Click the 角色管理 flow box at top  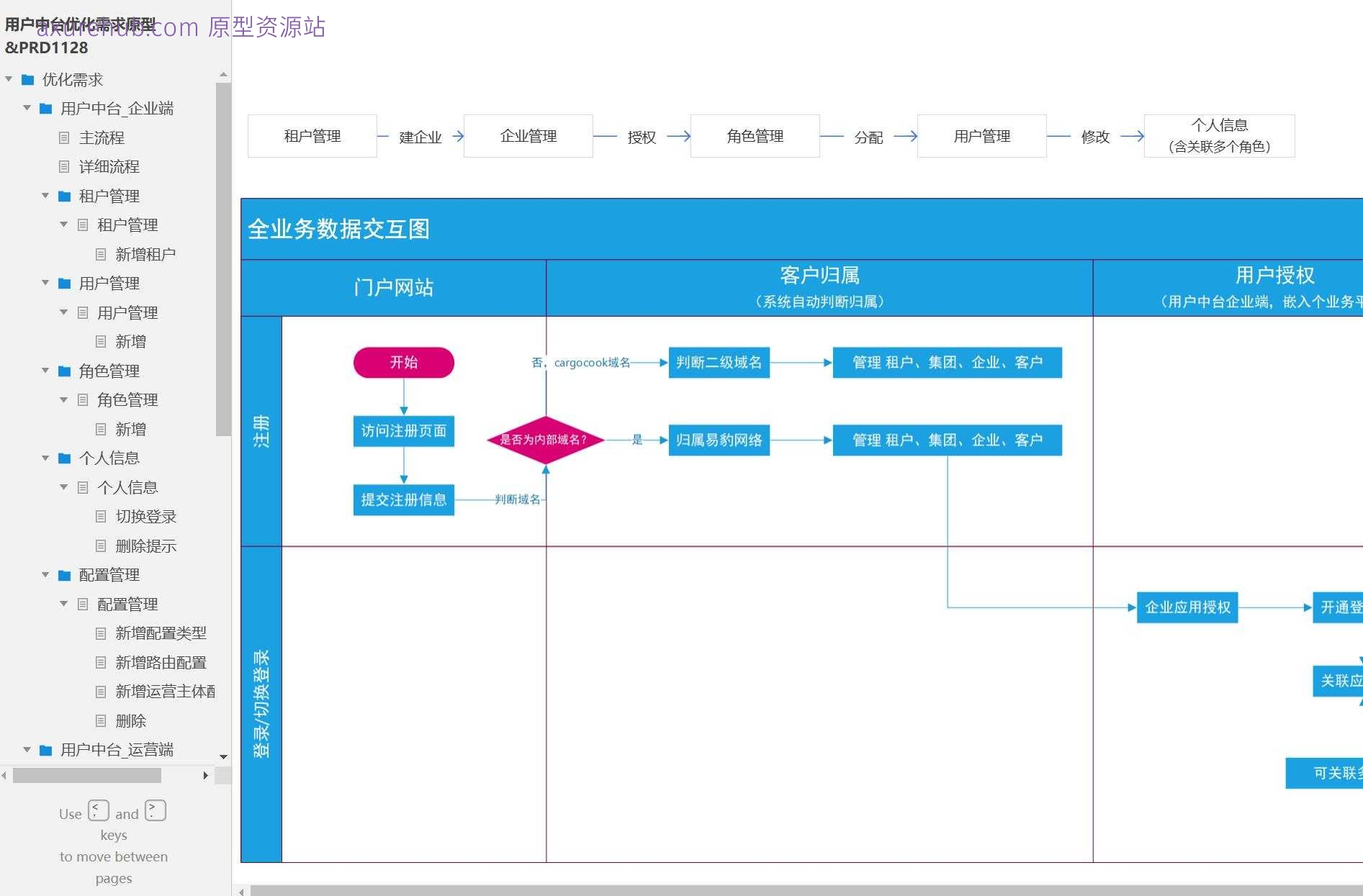point(755,136)
